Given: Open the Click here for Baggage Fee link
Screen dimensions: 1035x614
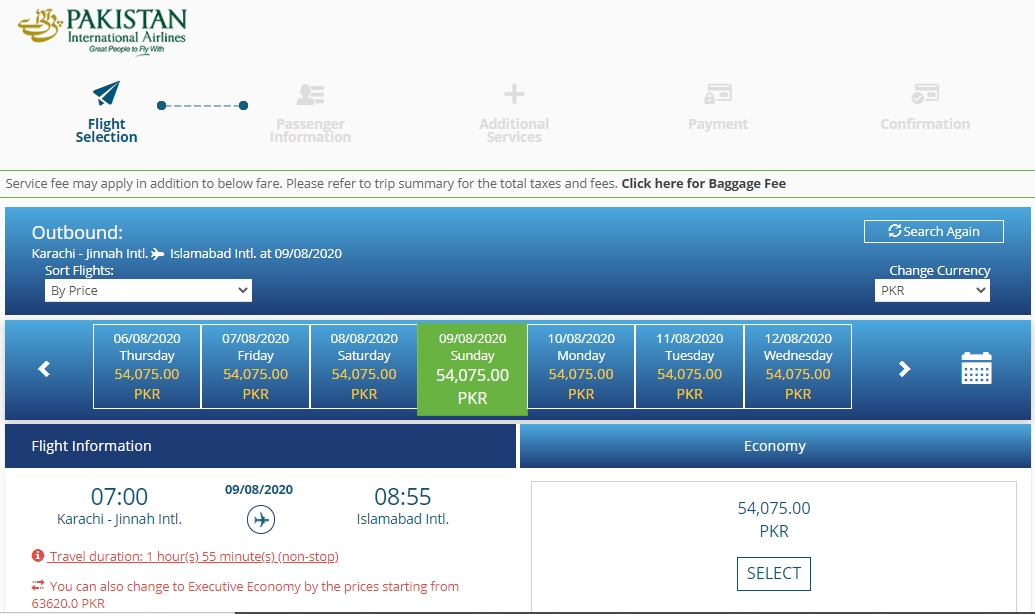Looking at the screenshot, I should pos(704,184).
